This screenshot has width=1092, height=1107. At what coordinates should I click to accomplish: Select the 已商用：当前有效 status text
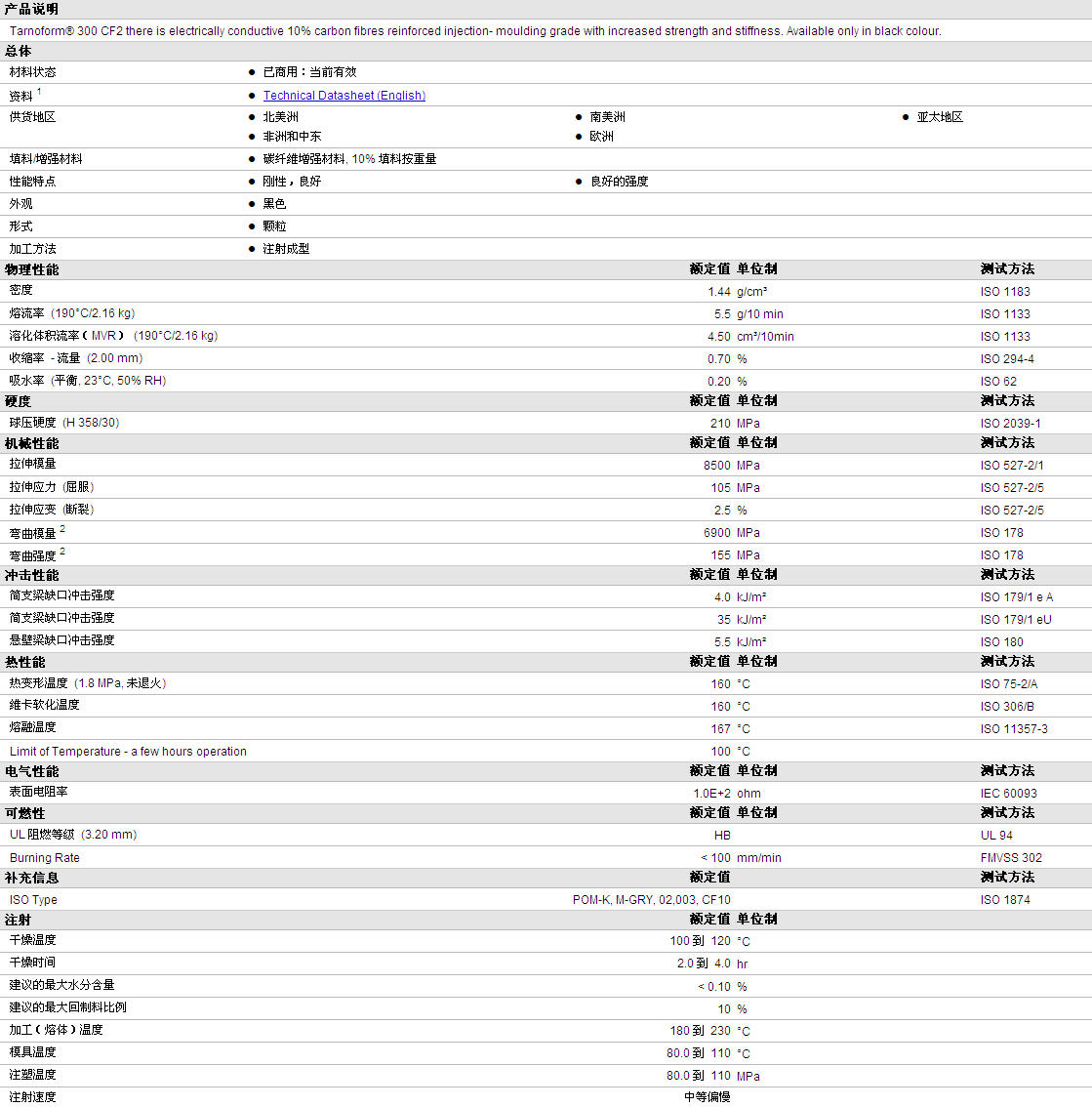(310, 72)
